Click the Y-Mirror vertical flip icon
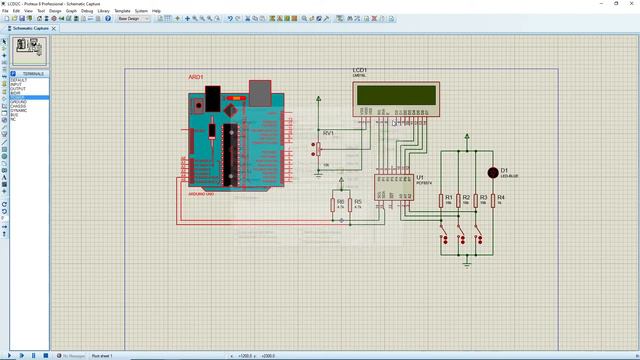The width and height of the screenshot is (640, 360). [x=4, y=234]
